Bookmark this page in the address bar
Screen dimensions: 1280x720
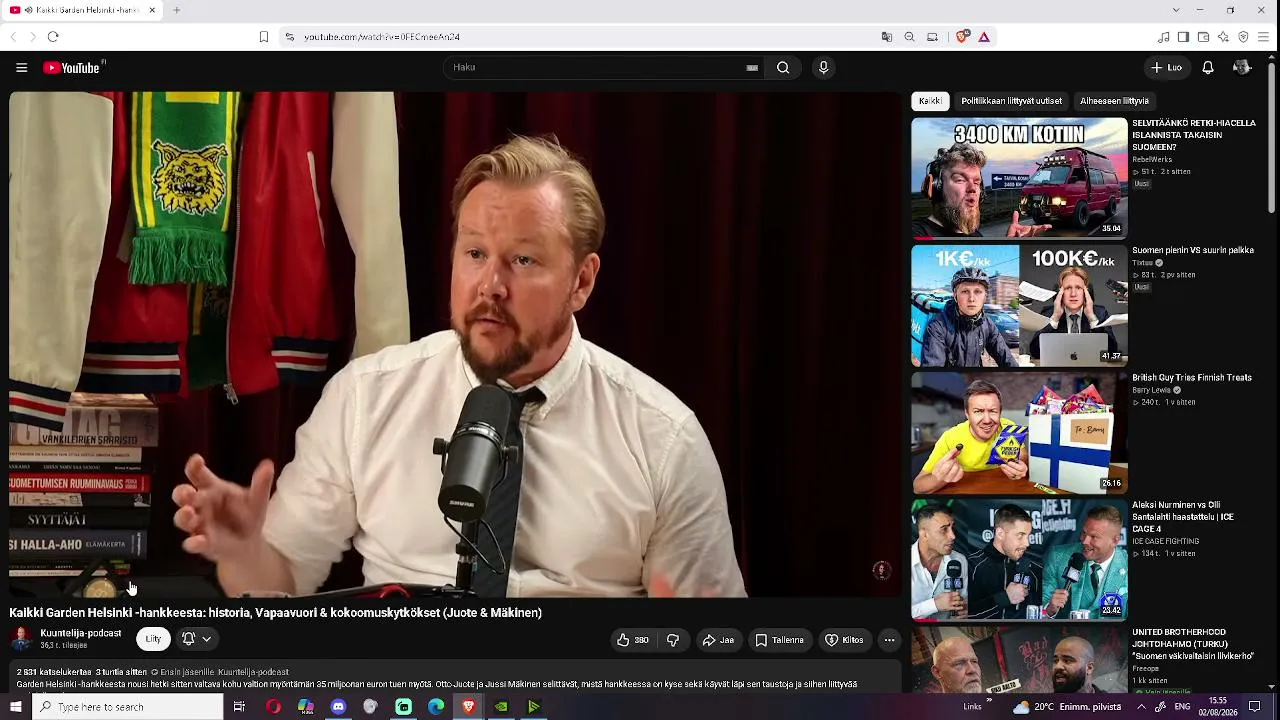[x=264, y=37]
